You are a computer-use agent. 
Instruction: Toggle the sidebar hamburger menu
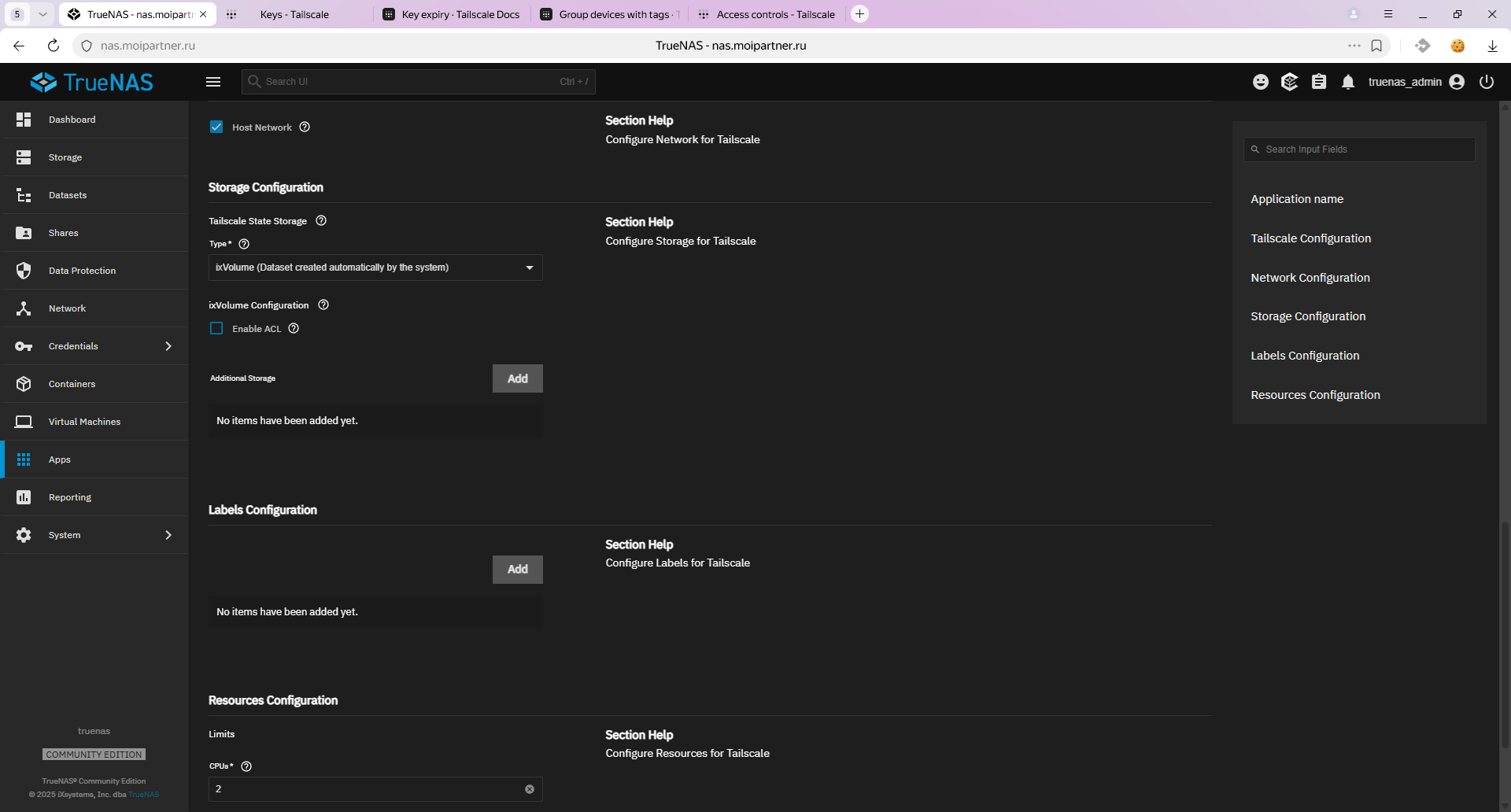(x=213, y=82)
